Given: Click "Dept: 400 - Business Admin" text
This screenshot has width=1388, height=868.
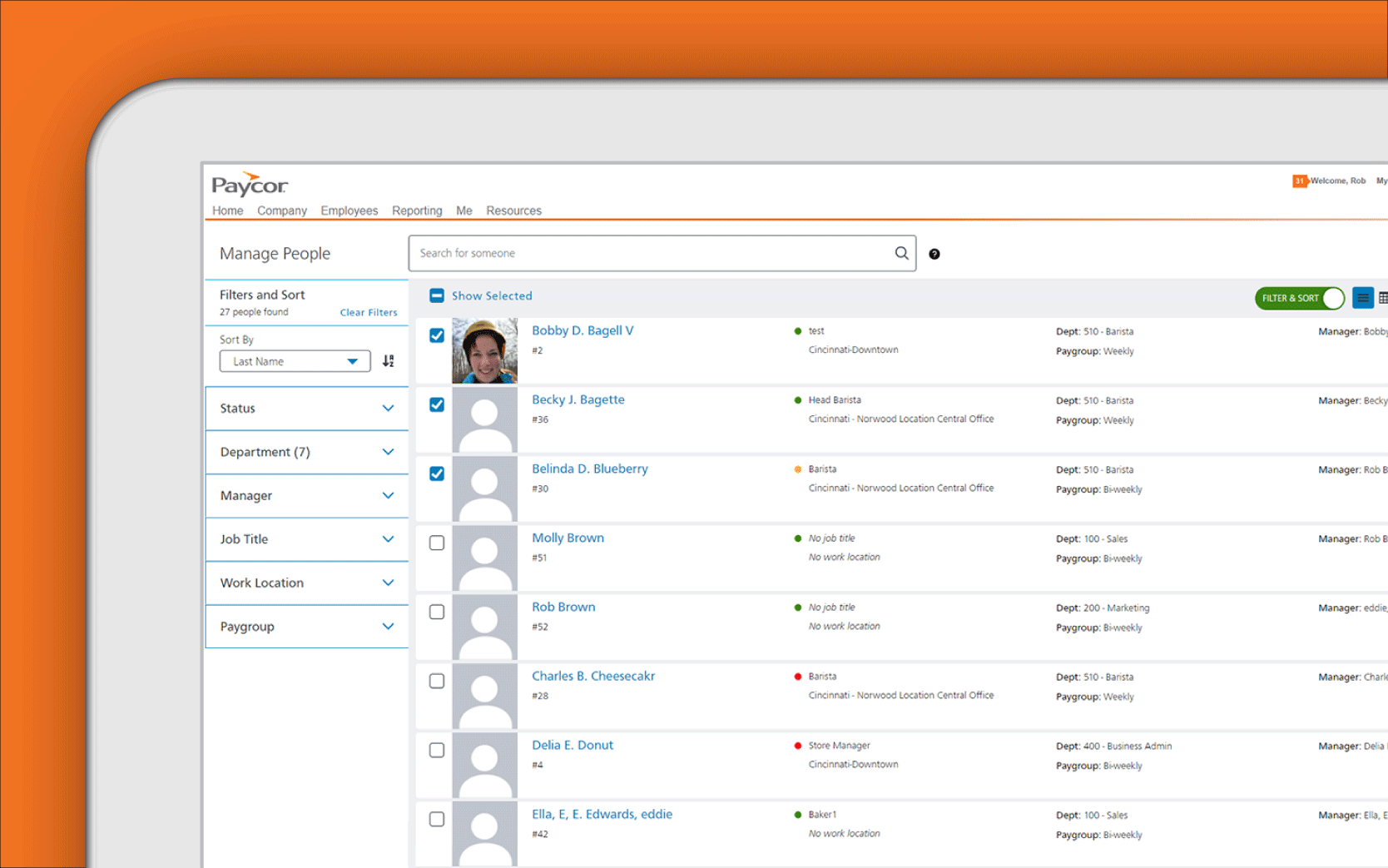Looking at the screenshot, I should point(1113,746).
